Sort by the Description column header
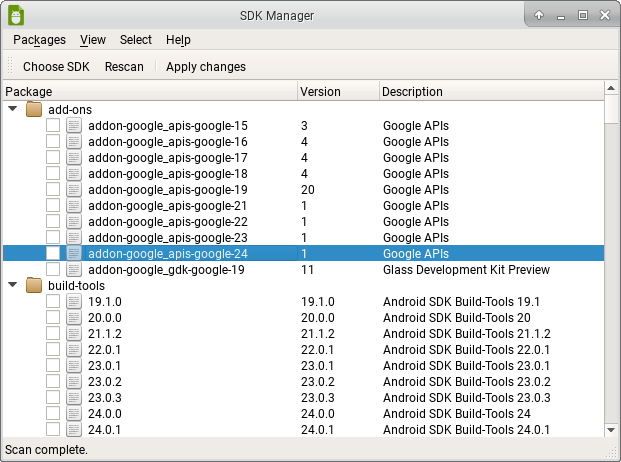The width and height of the screenshot is (621, 462). 491,91
